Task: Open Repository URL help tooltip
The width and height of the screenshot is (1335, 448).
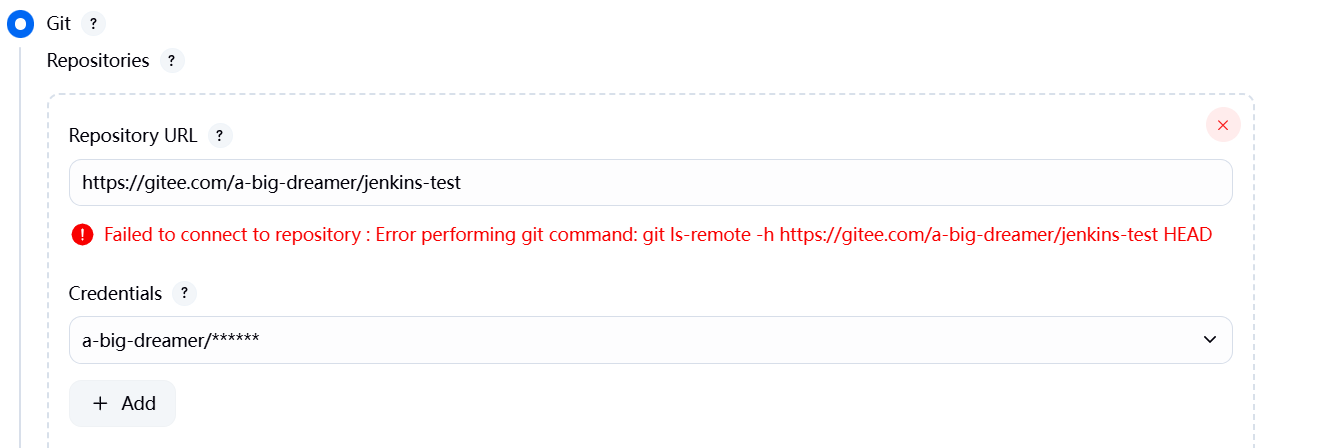Action: 220,135
